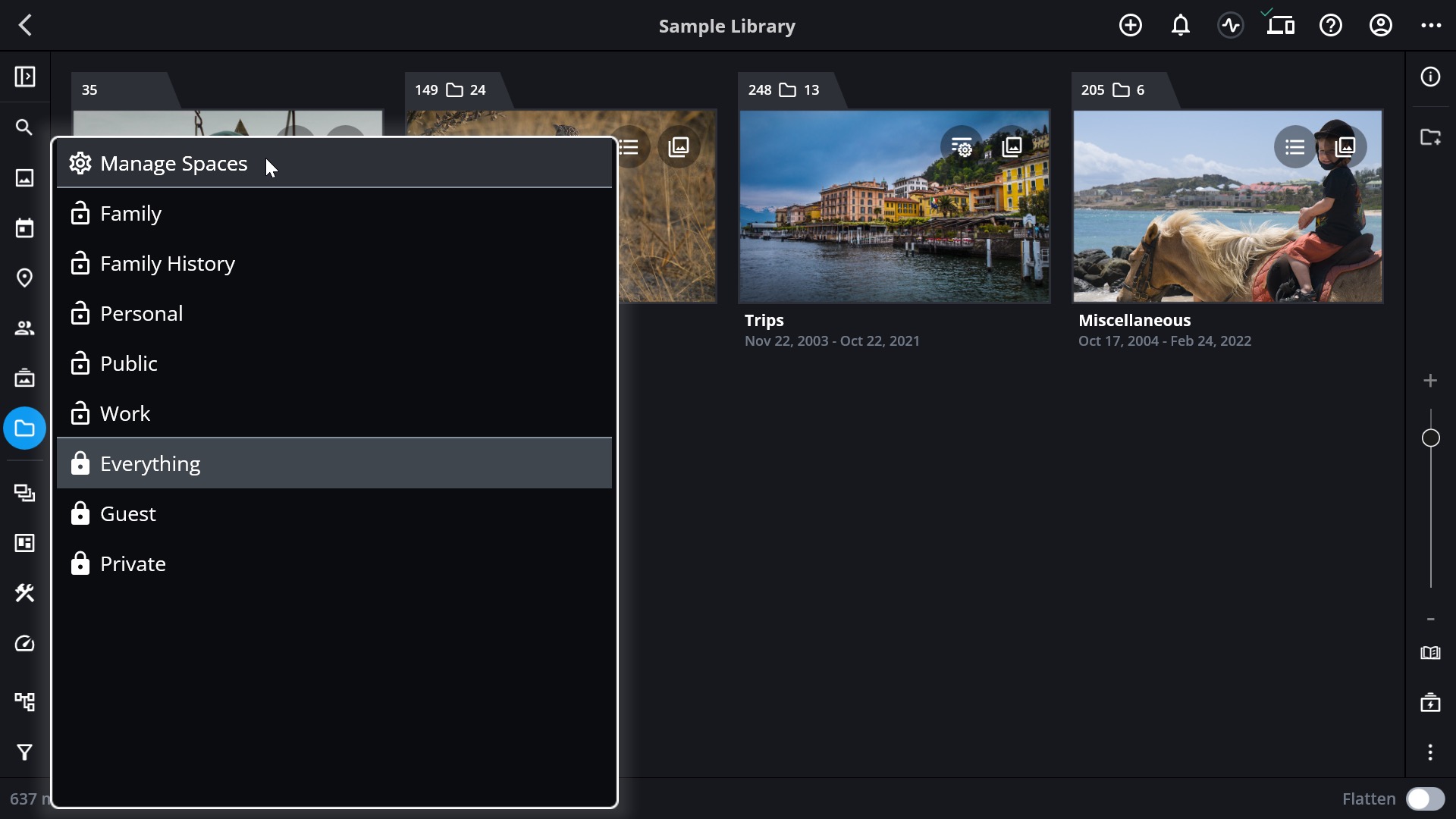The width and height of the screenshot is (1456, 819).
Task: Click the add plus circle icon
Action: [1130, 26]
